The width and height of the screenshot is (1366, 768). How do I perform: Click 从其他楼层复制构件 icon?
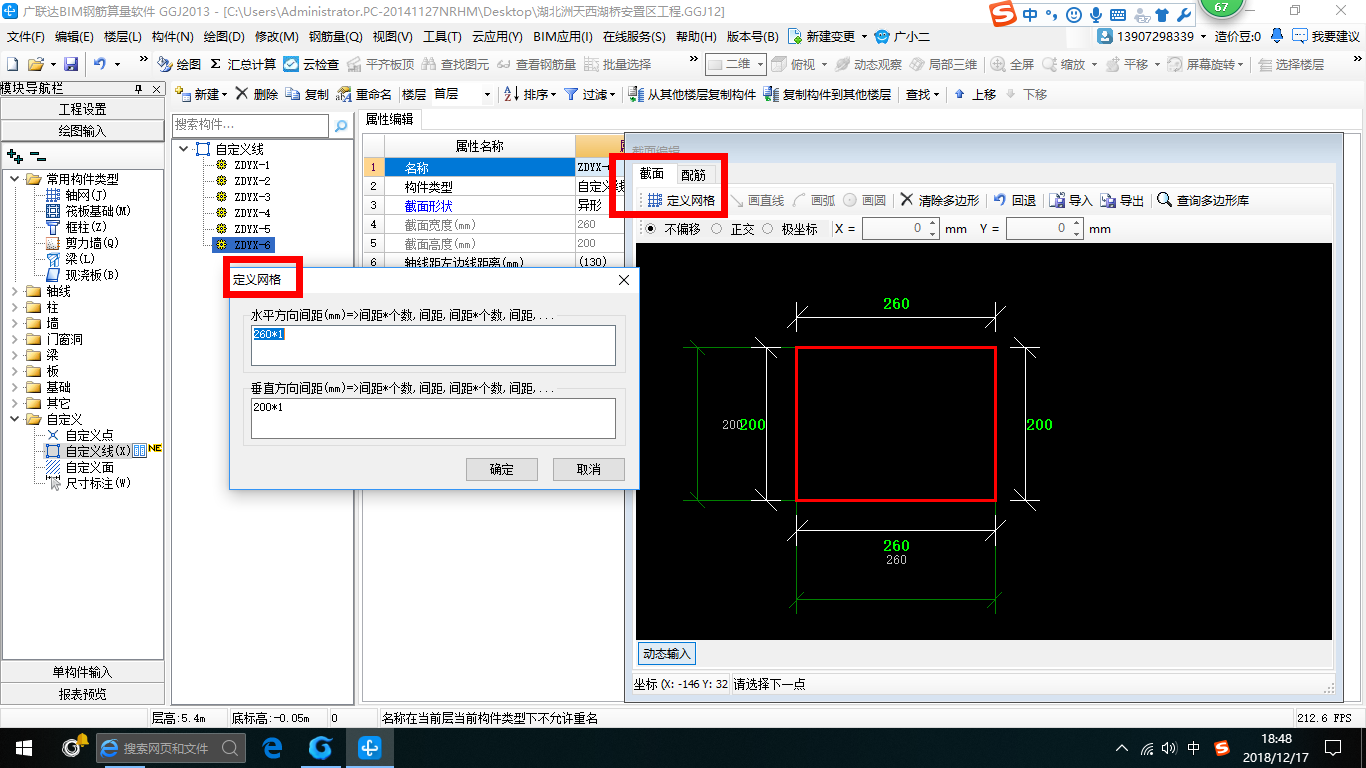tap(636, 94)
